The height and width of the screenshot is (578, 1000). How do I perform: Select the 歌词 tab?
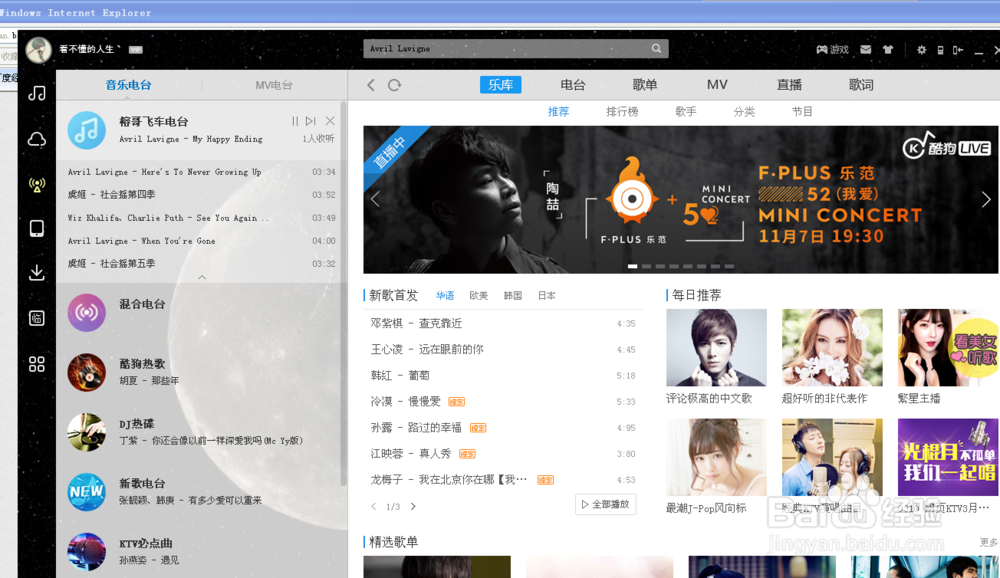861,85
